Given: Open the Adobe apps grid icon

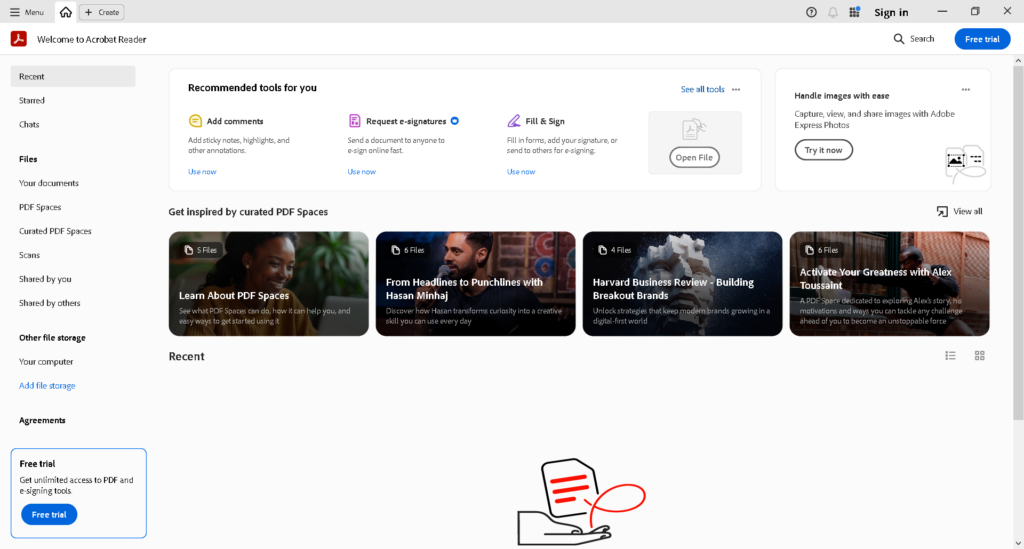Looking at the screenshot, I should click(x=854, y=12).
